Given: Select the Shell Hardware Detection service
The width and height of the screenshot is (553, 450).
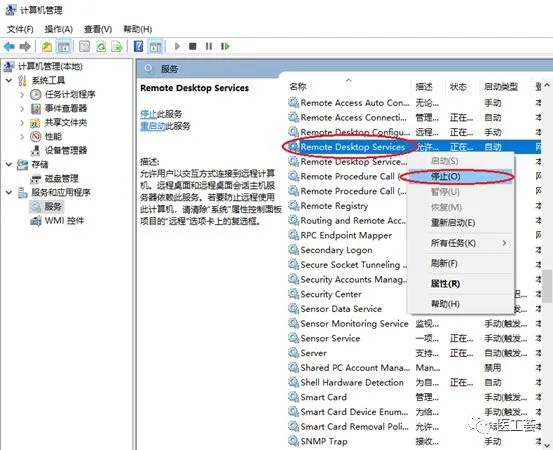Looking at the screenshot, I should coord(352,382).
